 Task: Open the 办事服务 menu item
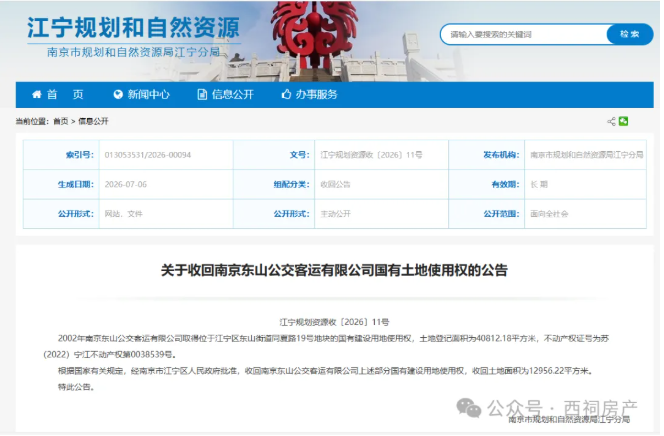point(310,94)
